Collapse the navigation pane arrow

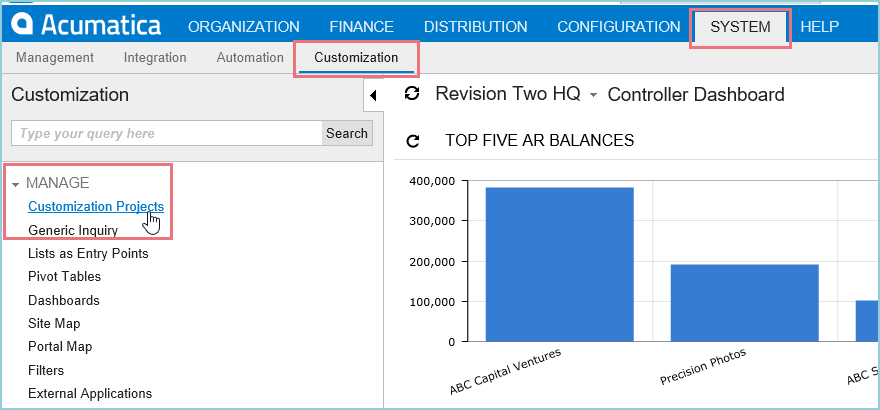point(373,96)
